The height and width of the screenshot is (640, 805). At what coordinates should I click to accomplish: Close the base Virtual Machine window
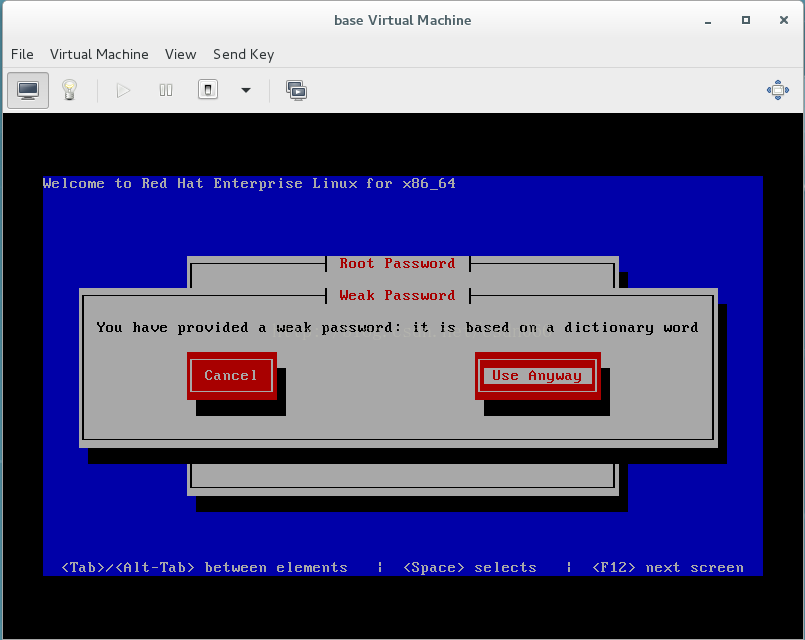pos(783,20)
